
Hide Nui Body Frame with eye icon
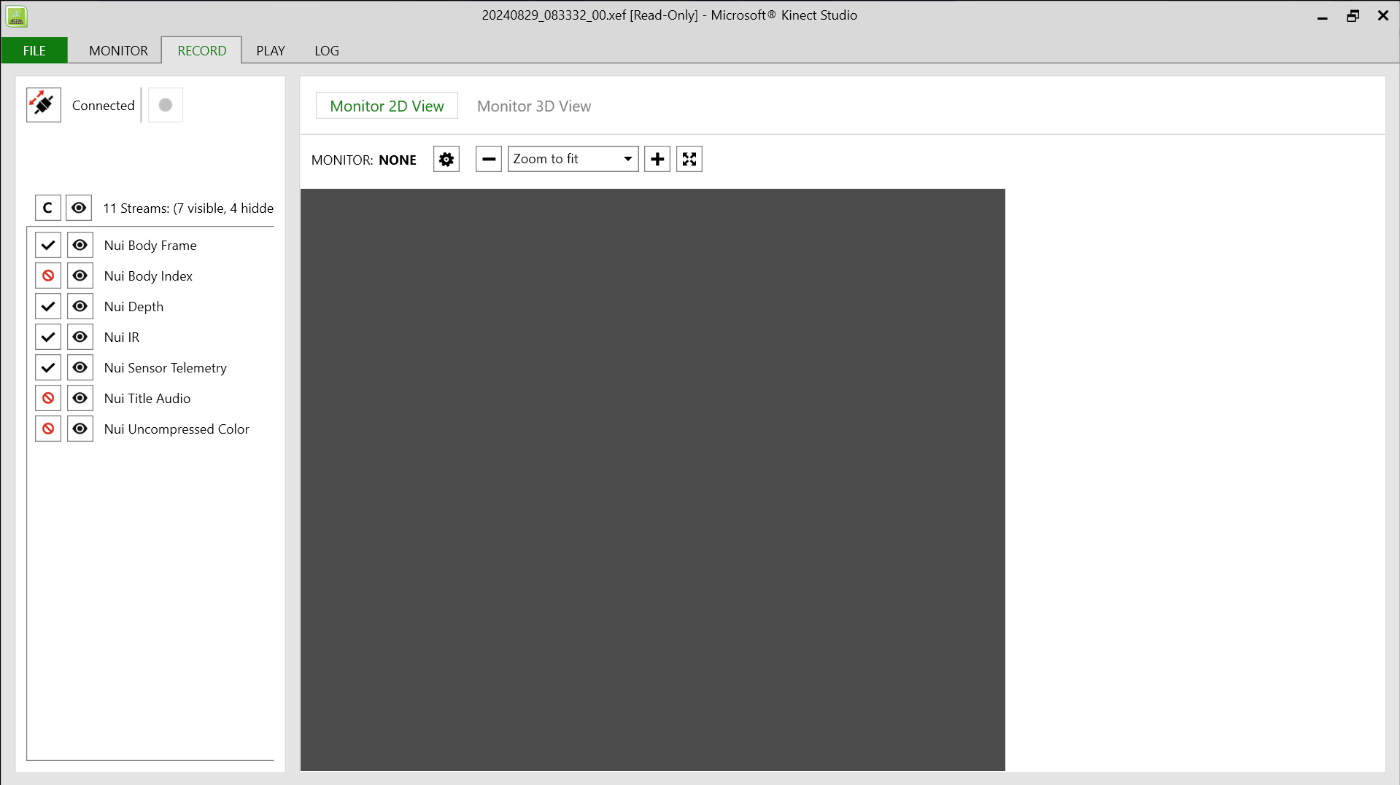tap(80, 245)
